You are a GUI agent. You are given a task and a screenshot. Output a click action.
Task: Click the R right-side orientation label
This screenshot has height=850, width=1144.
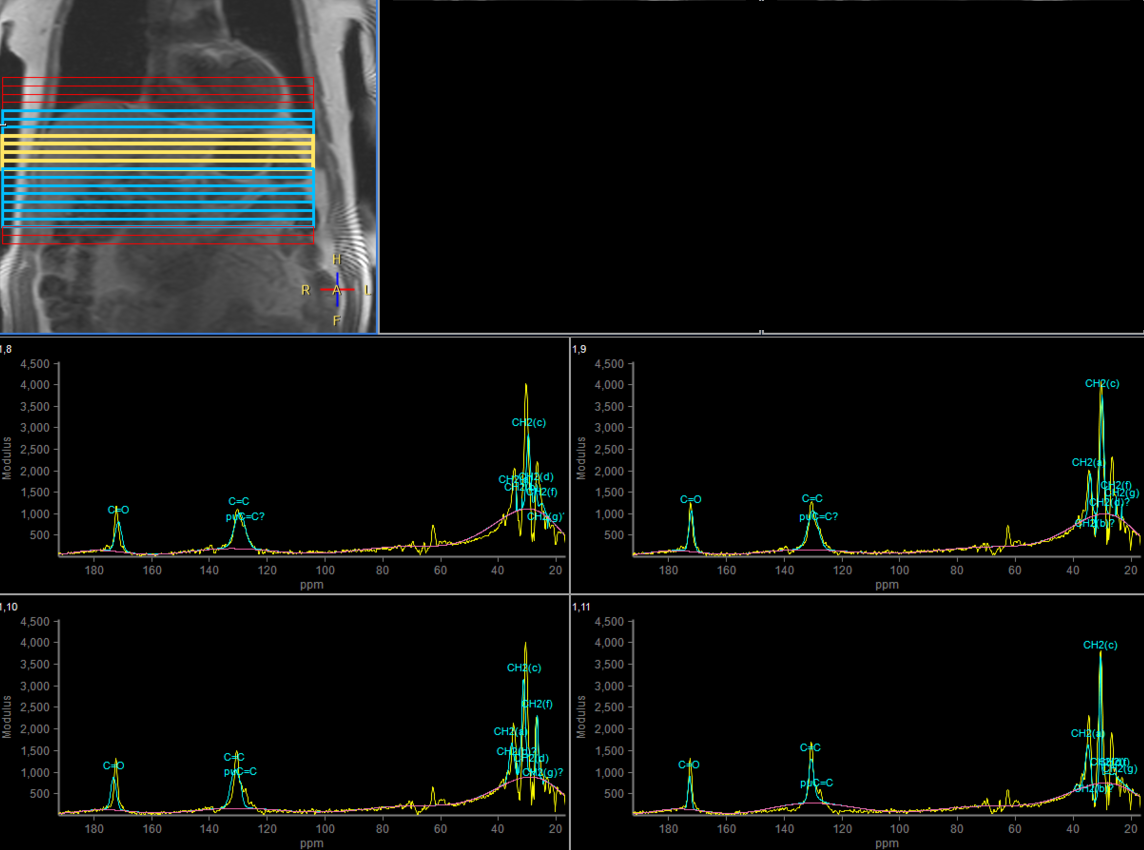click(x=305, y=290)
